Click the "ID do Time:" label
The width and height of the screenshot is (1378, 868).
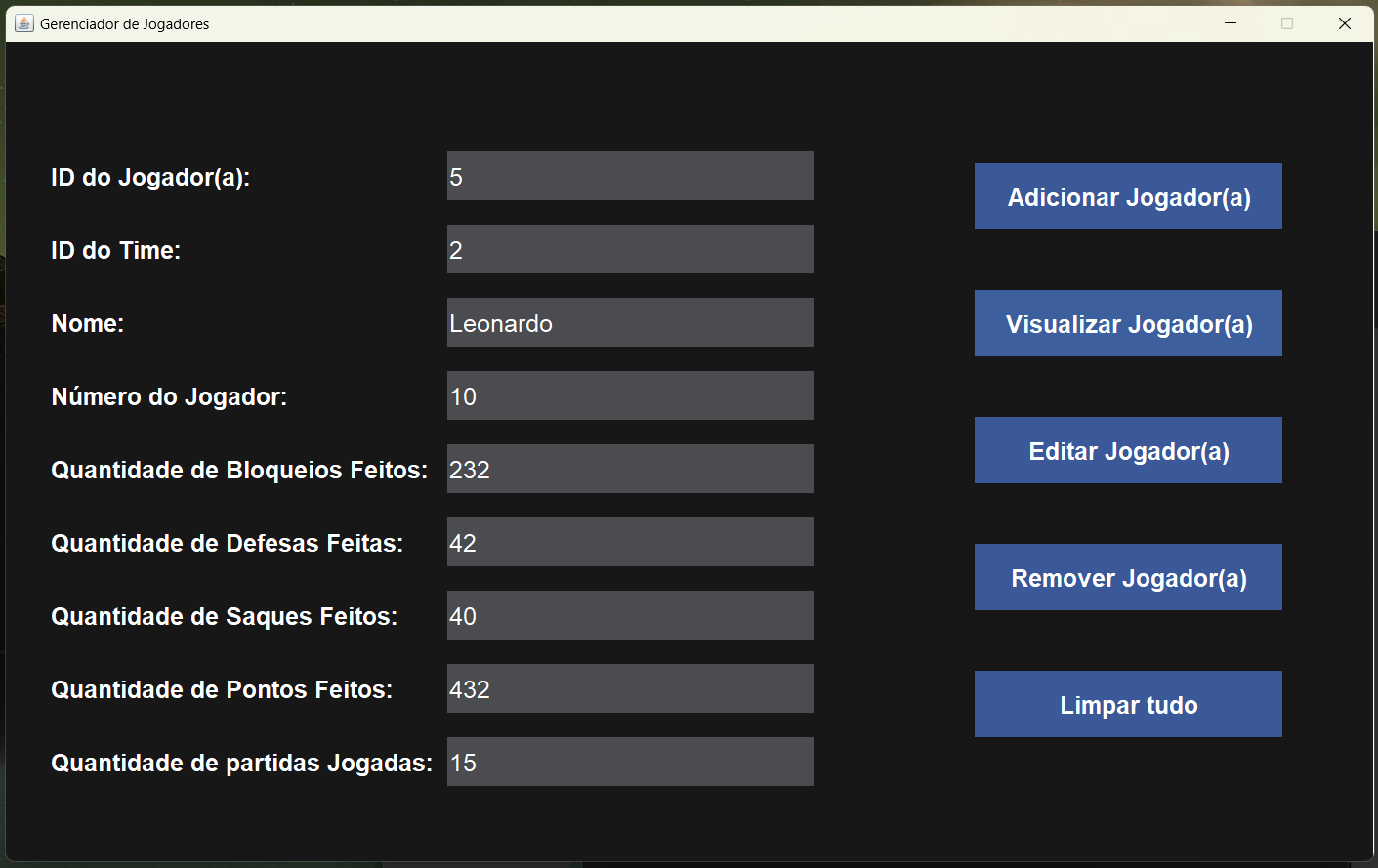point(116,251)
